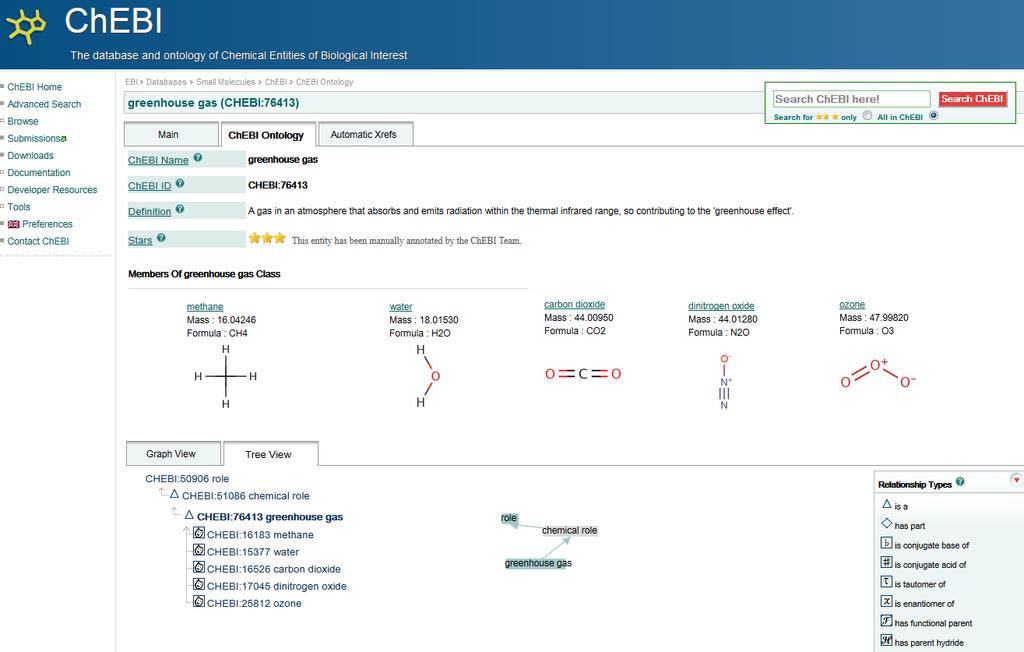Click the 'greenhouse gas' graph node
Viewport: 1024px width, 652px height.
pyautogui.click(x=538, y=563)
